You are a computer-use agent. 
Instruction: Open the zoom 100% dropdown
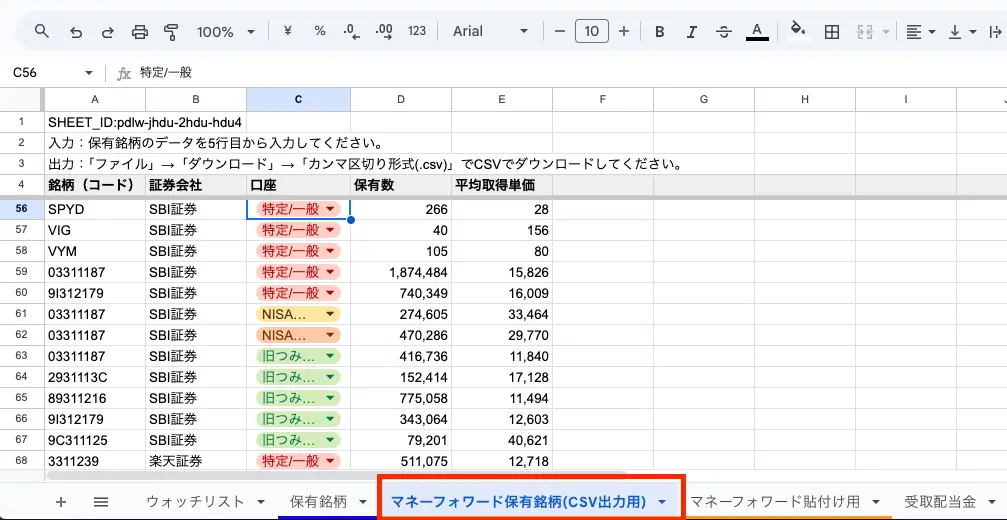pyautogui.click(x=226, y=31)
